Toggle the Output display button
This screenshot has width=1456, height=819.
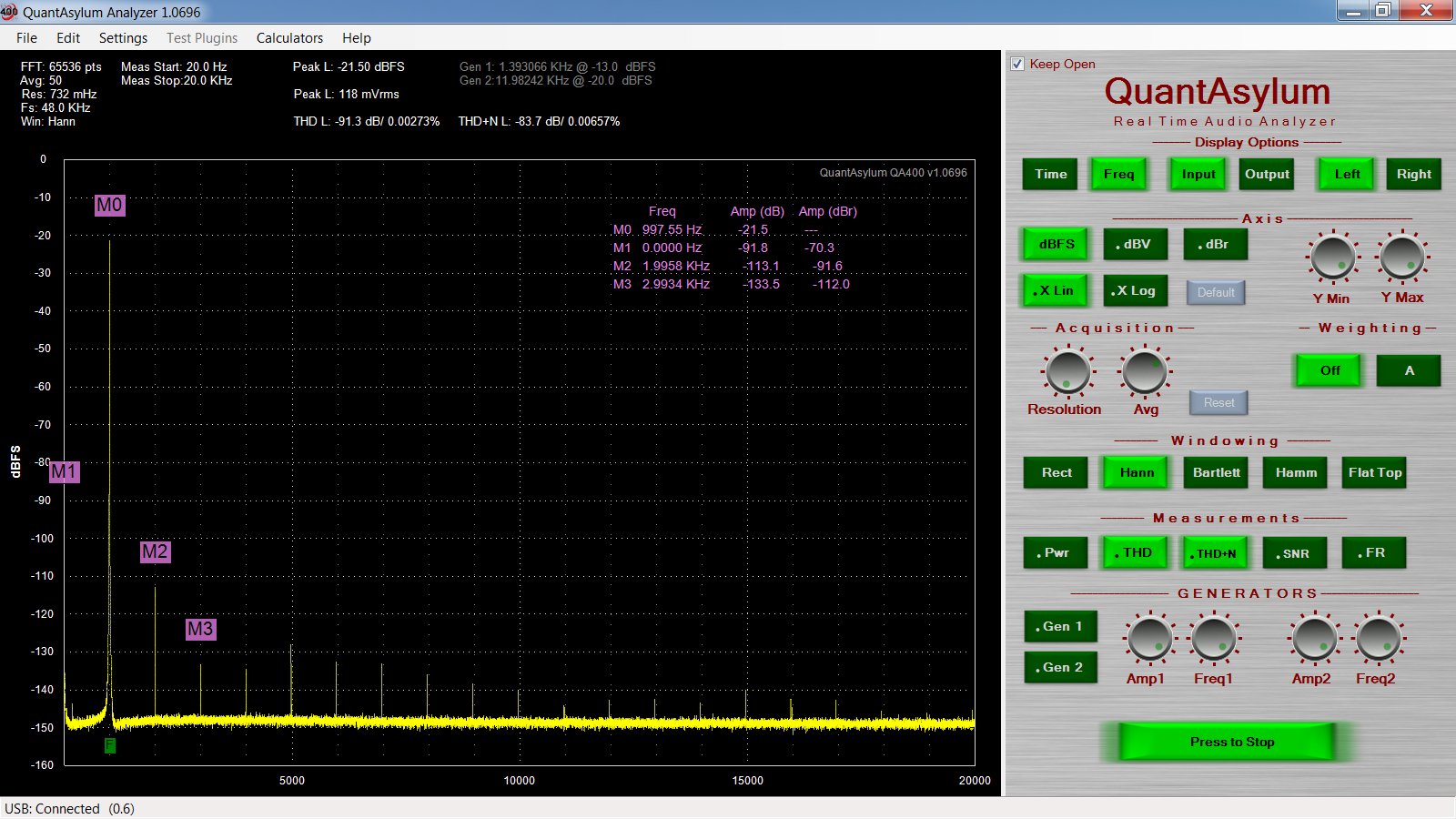click(x=1267, y=174)
